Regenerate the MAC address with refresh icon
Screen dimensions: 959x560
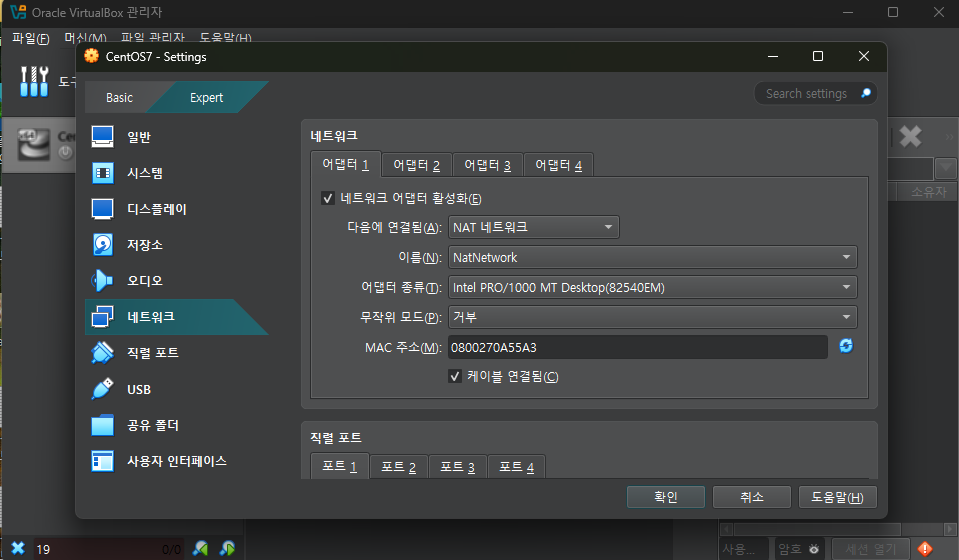click(846, 346)
